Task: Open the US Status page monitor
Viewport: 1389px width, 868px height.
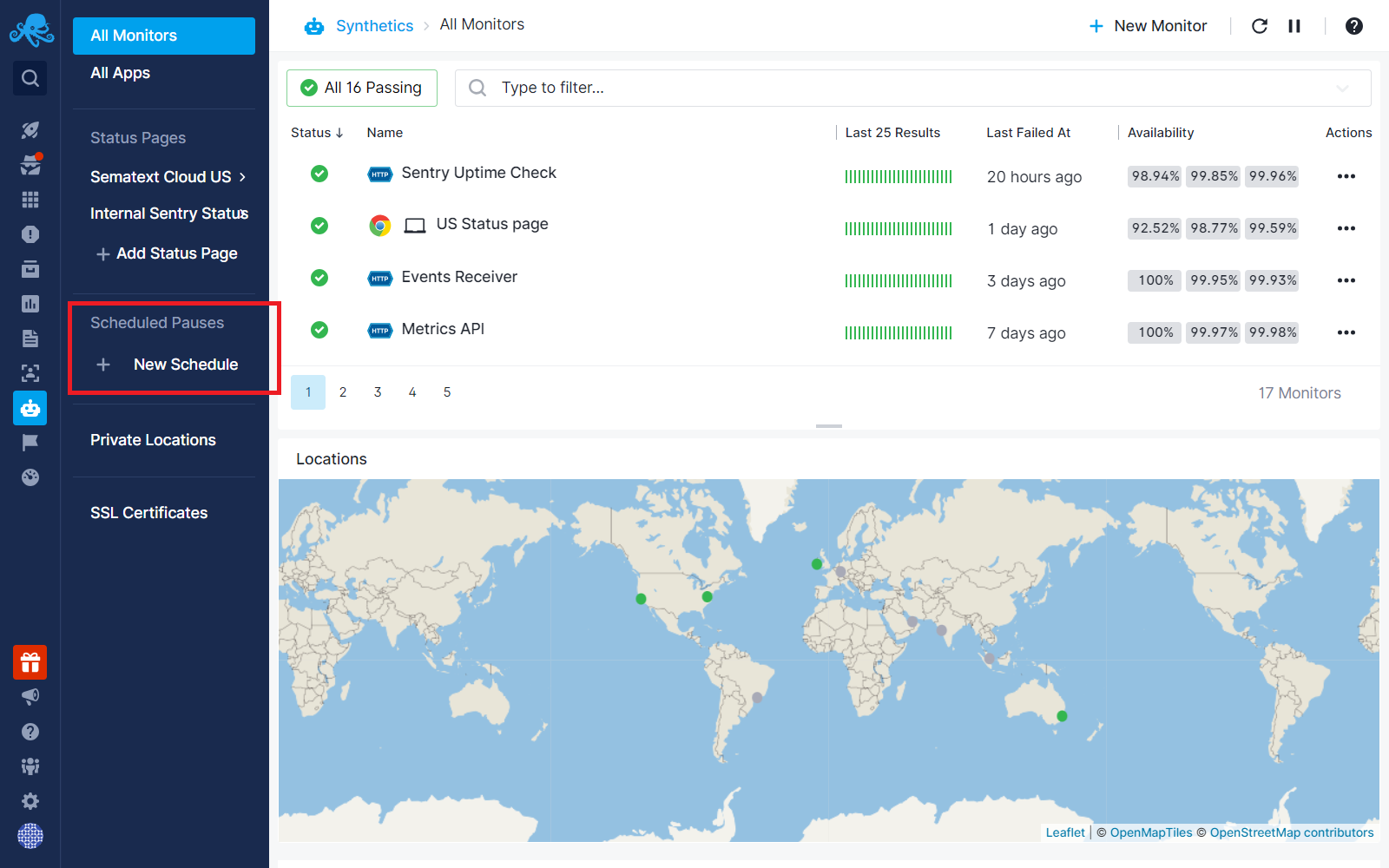Action: [x=492, y=224]
